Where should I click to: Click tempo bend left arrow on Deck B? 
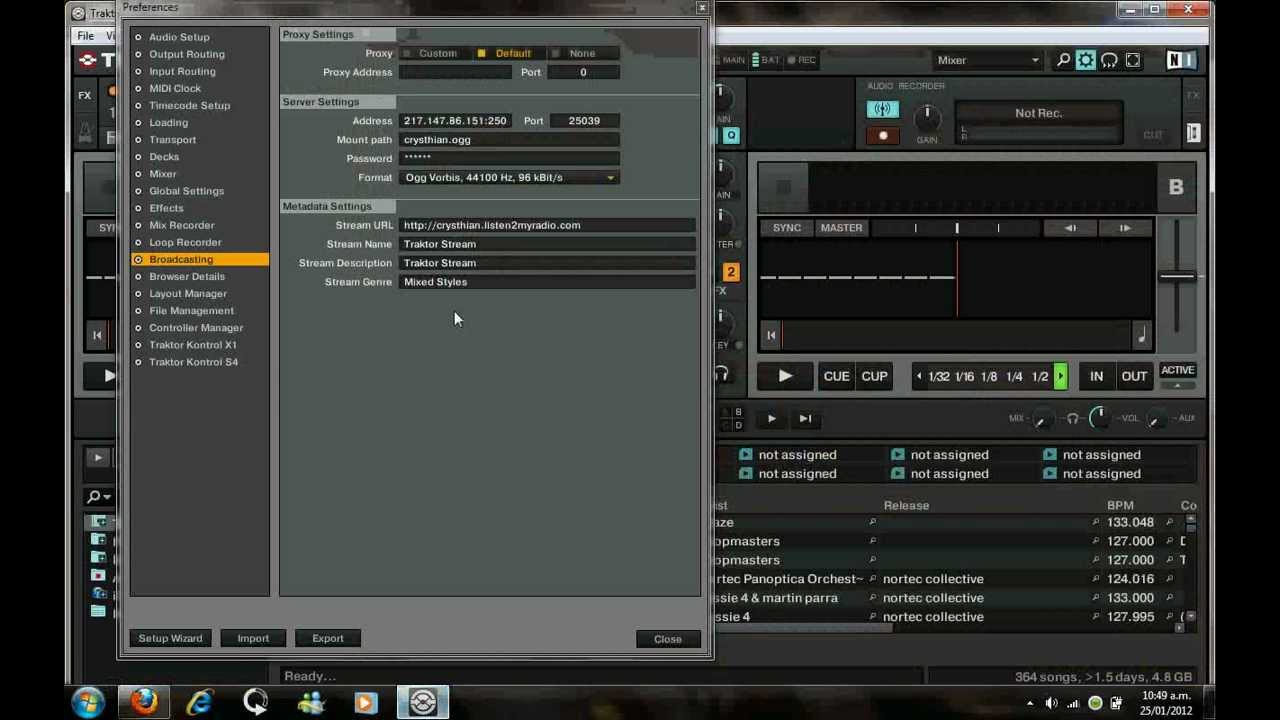[x=1070, y=228]
